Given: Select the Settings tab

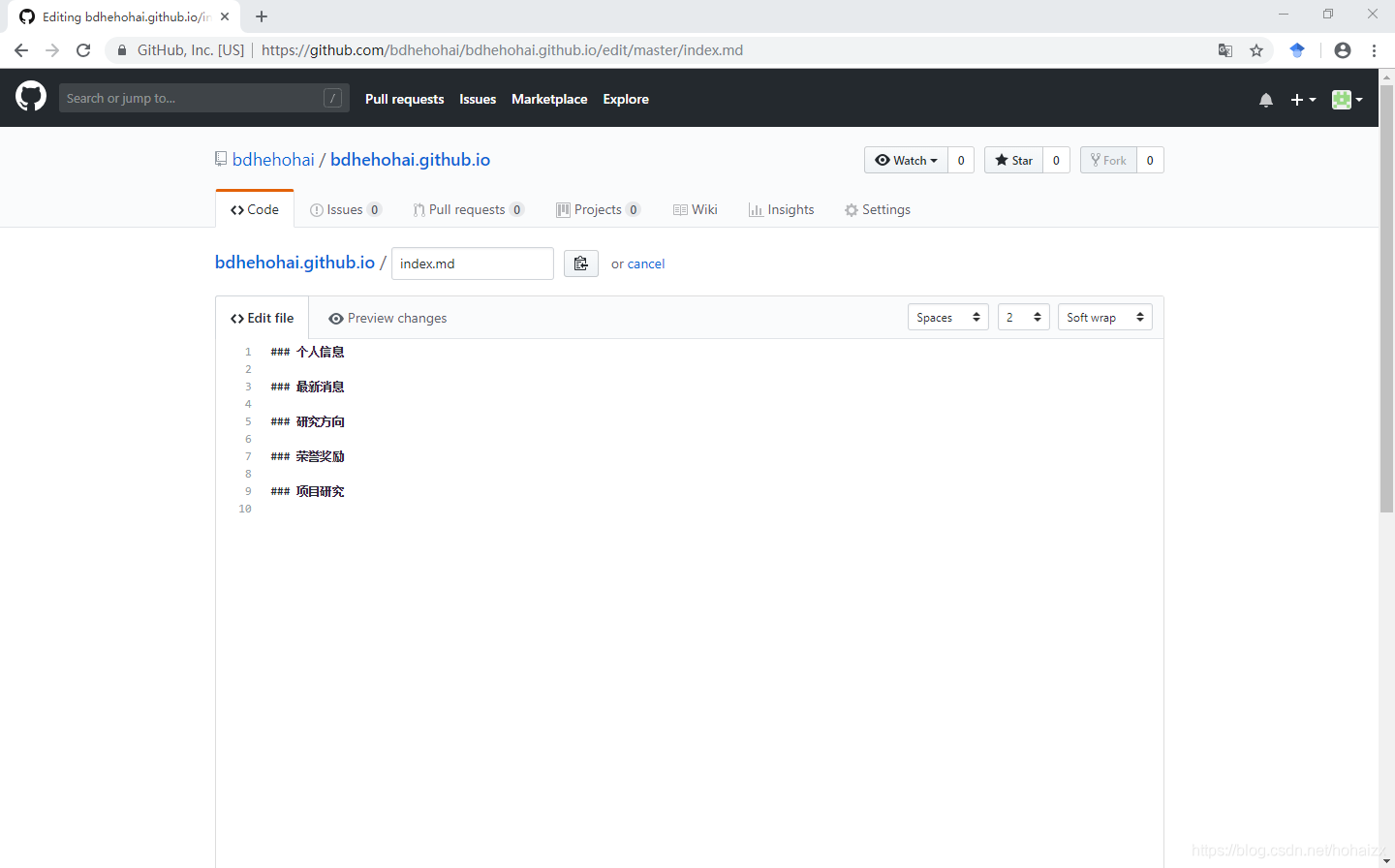Looking at the screenshot, I should coord(878,209).
